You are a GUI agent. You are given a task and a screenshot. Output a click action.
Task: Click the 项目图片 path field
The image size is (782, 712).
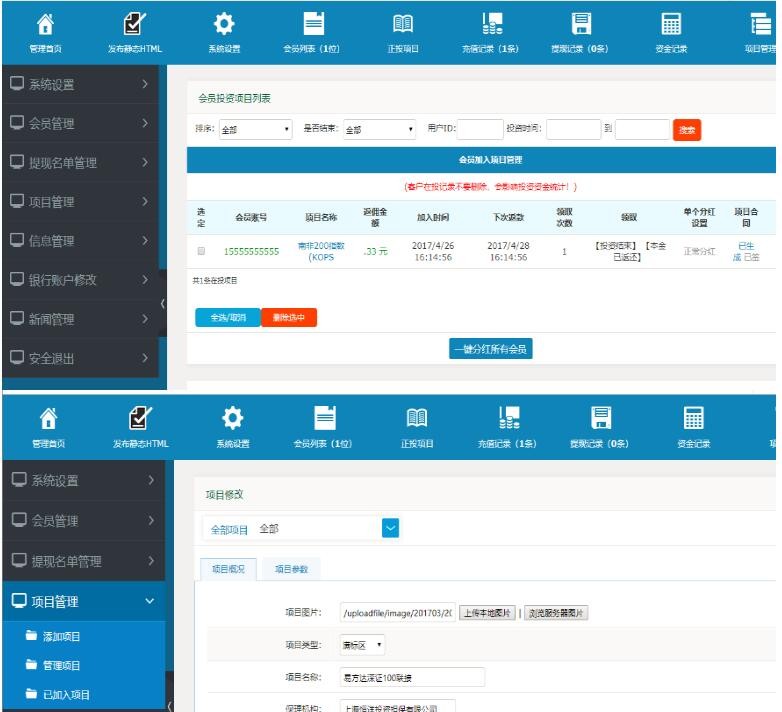pyautogui.click(x=397, y=613)
